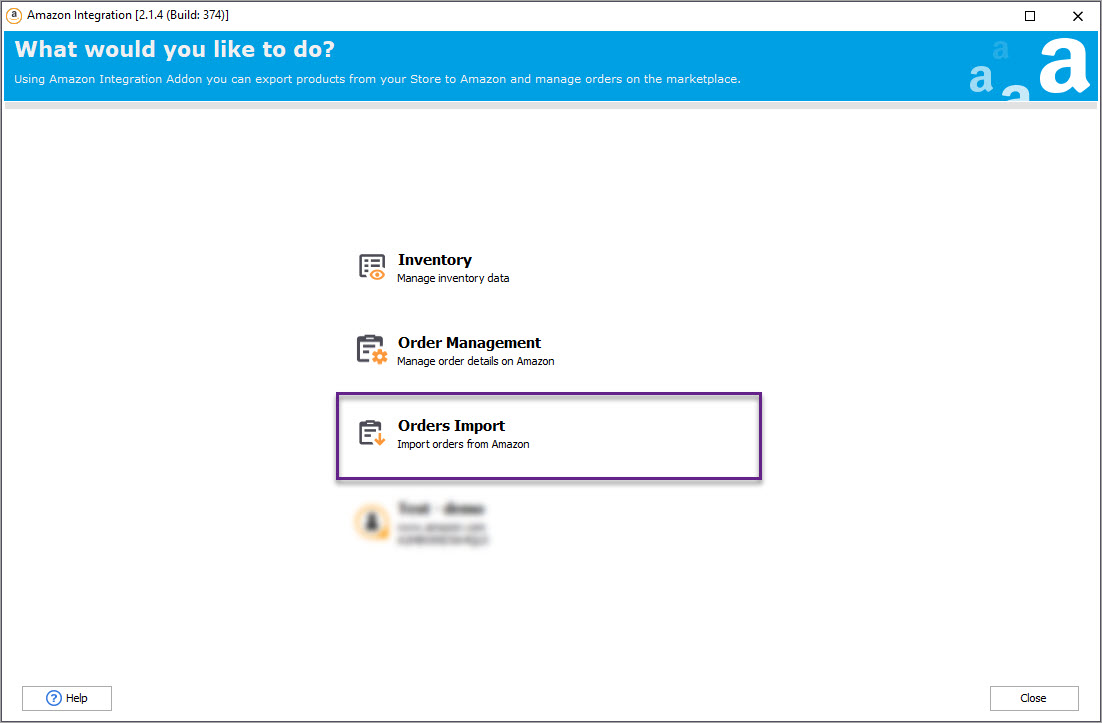Click the Amazon Integration title bar icon

click(x=14, y=15)
